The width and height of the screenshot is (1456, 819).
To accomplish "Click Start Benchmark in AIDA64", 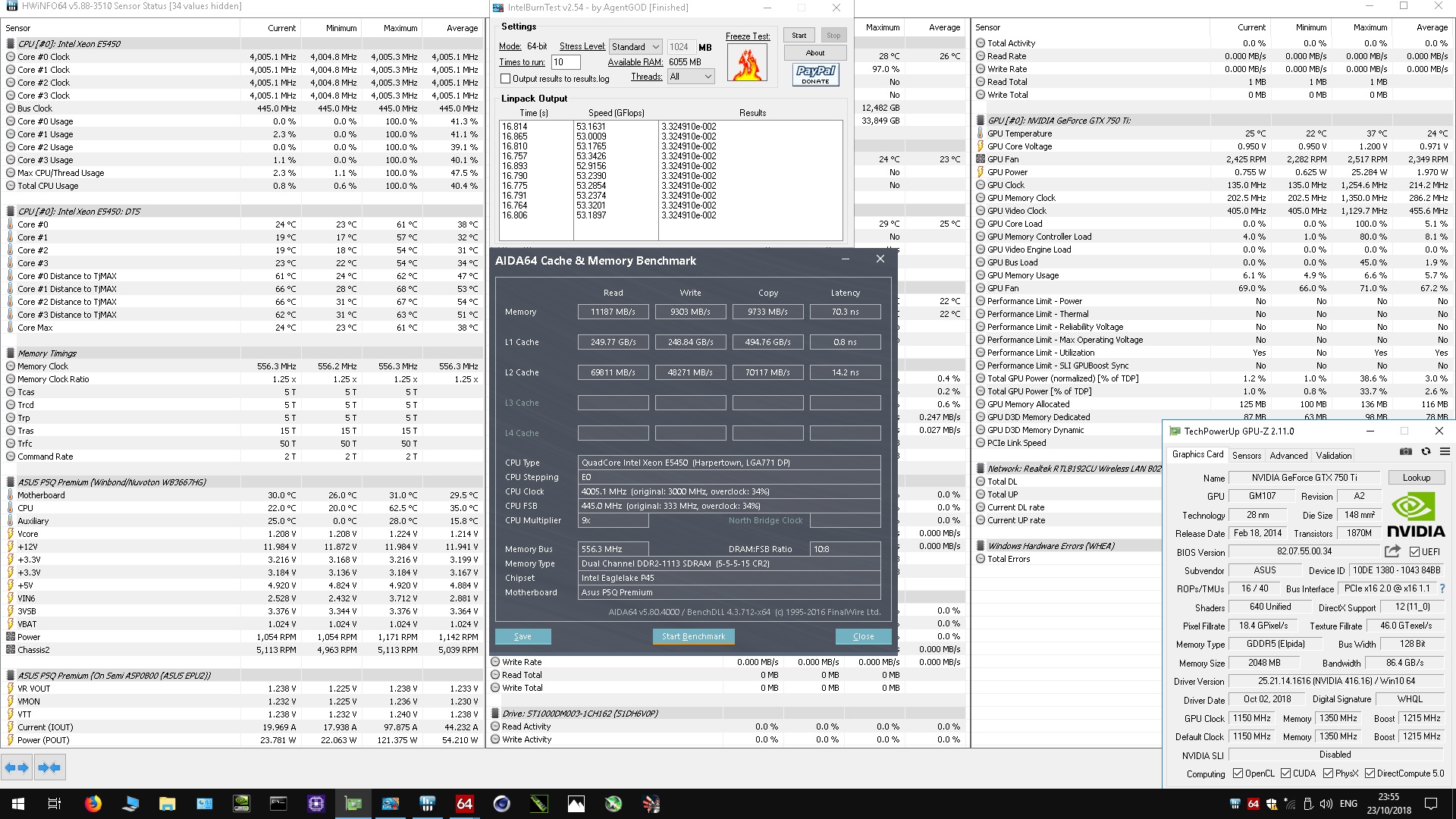I will [693, 637].
